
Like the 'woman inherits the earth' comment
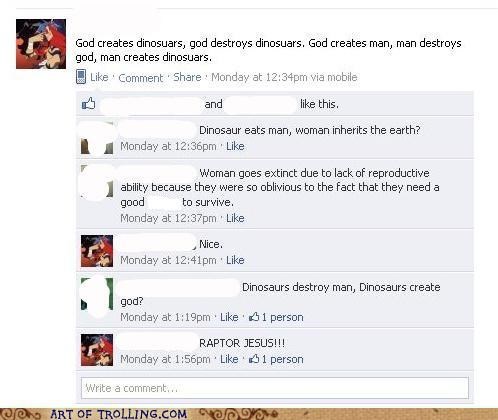pos(235,146)
